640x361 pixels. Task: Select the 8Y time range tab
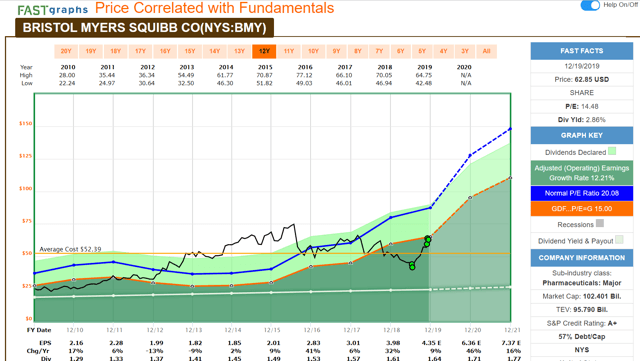pos(358,51)
